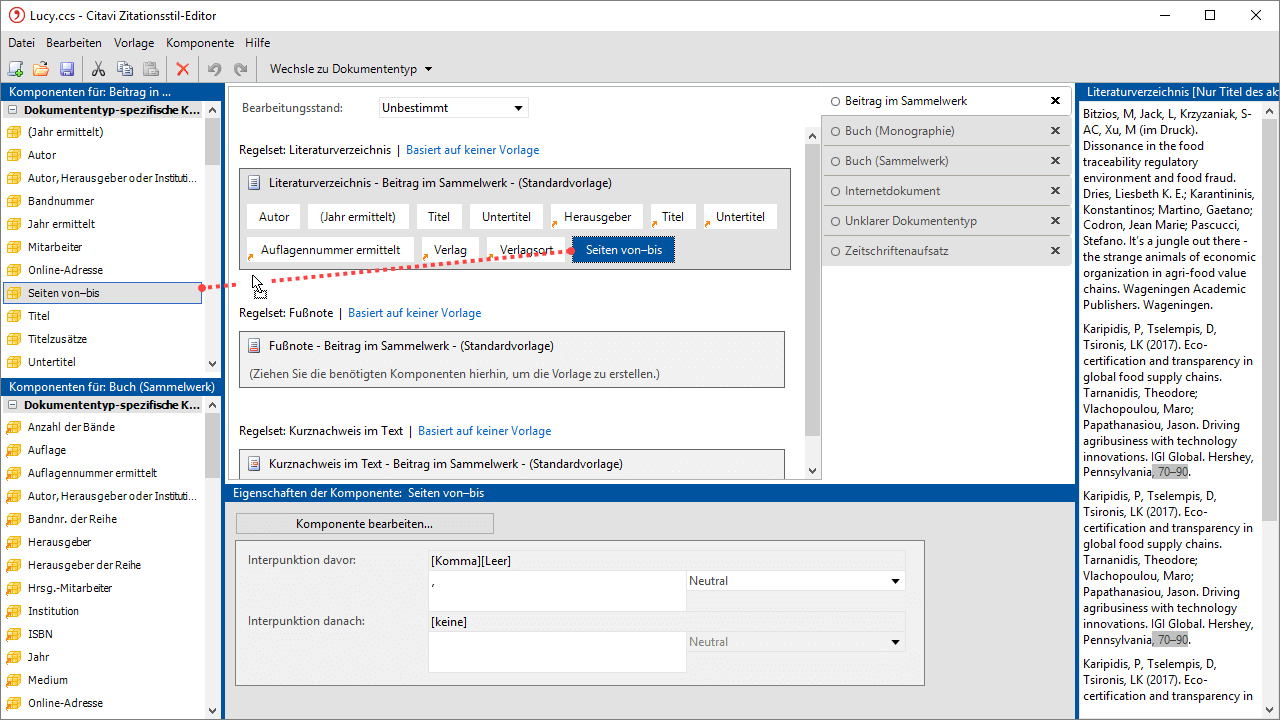1280x720 pixels.
Task: Open the Wechsle zu Dokumententyp dropdown
Action: tap(350, 69)
